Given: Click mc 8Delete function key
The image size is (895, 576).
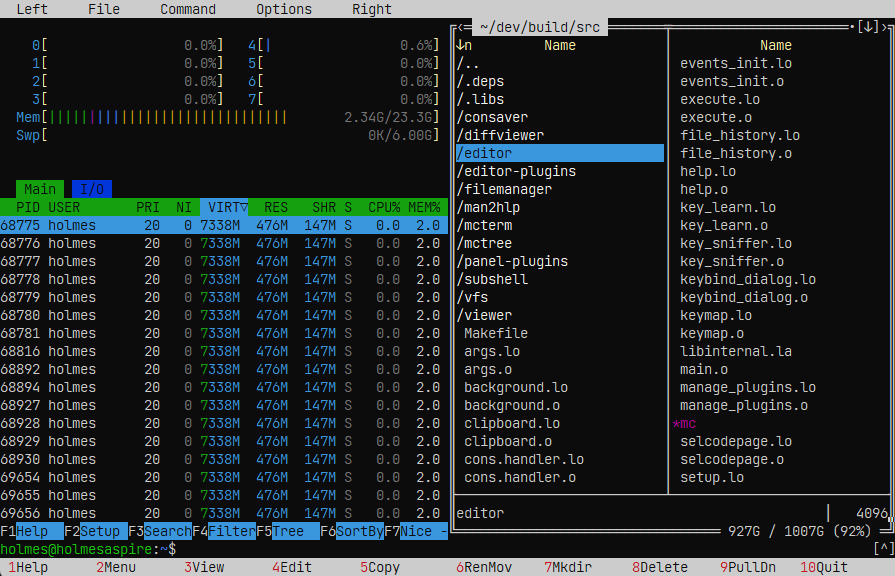Looking at the screenshot, I should click(659, 567).
